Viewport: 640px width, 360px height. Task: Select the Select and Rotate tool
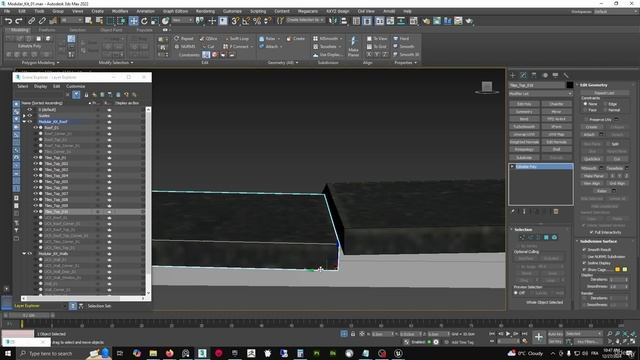(x=144, y=21)
